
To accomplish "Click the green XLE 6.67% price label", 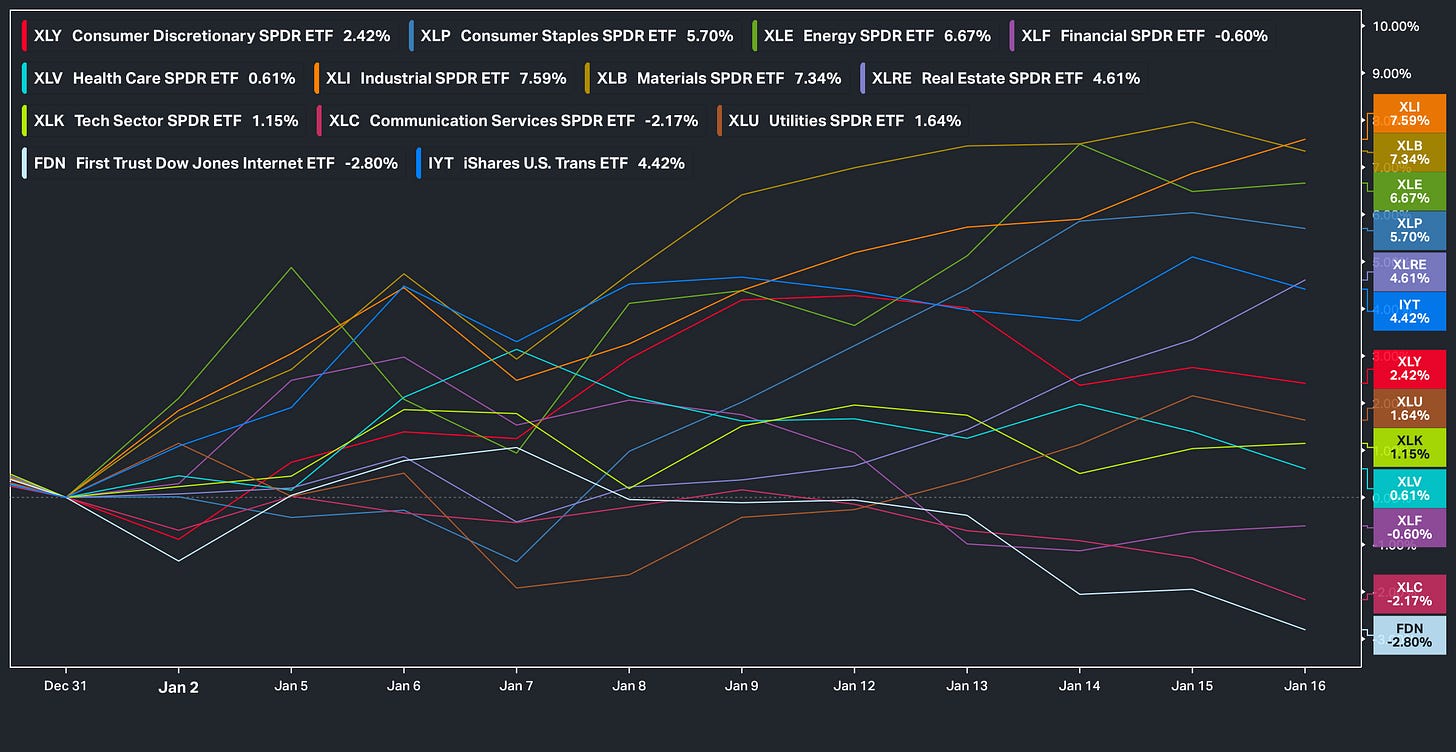I will tap(1409, 191).
